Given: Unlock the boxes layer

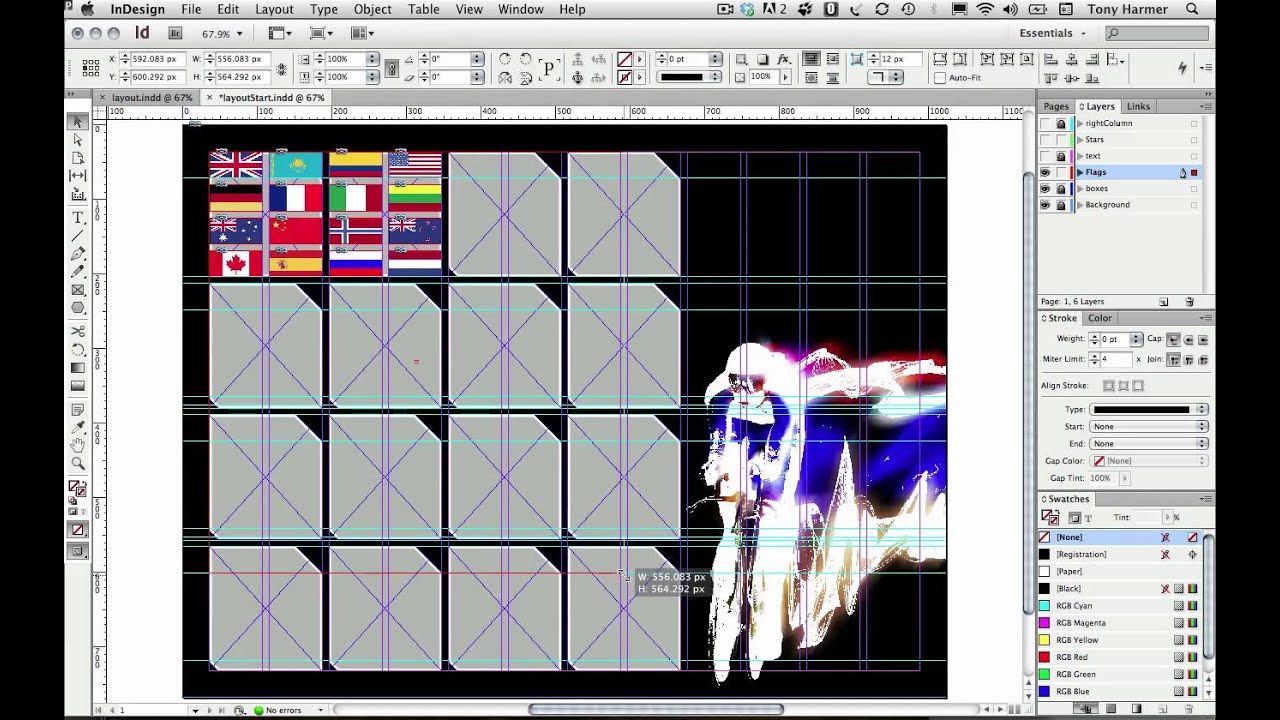Looking at the screenshot, I should pos(1061,189).
